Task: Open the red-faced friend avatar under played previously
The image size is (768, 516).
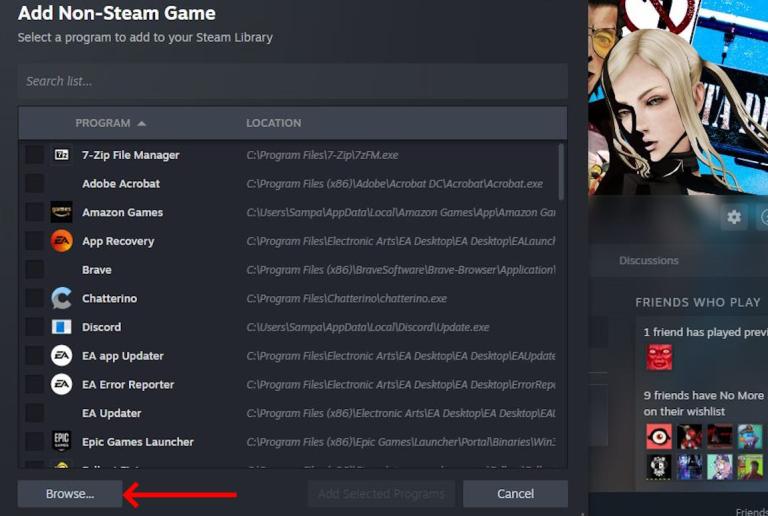Action: (659, 357)
